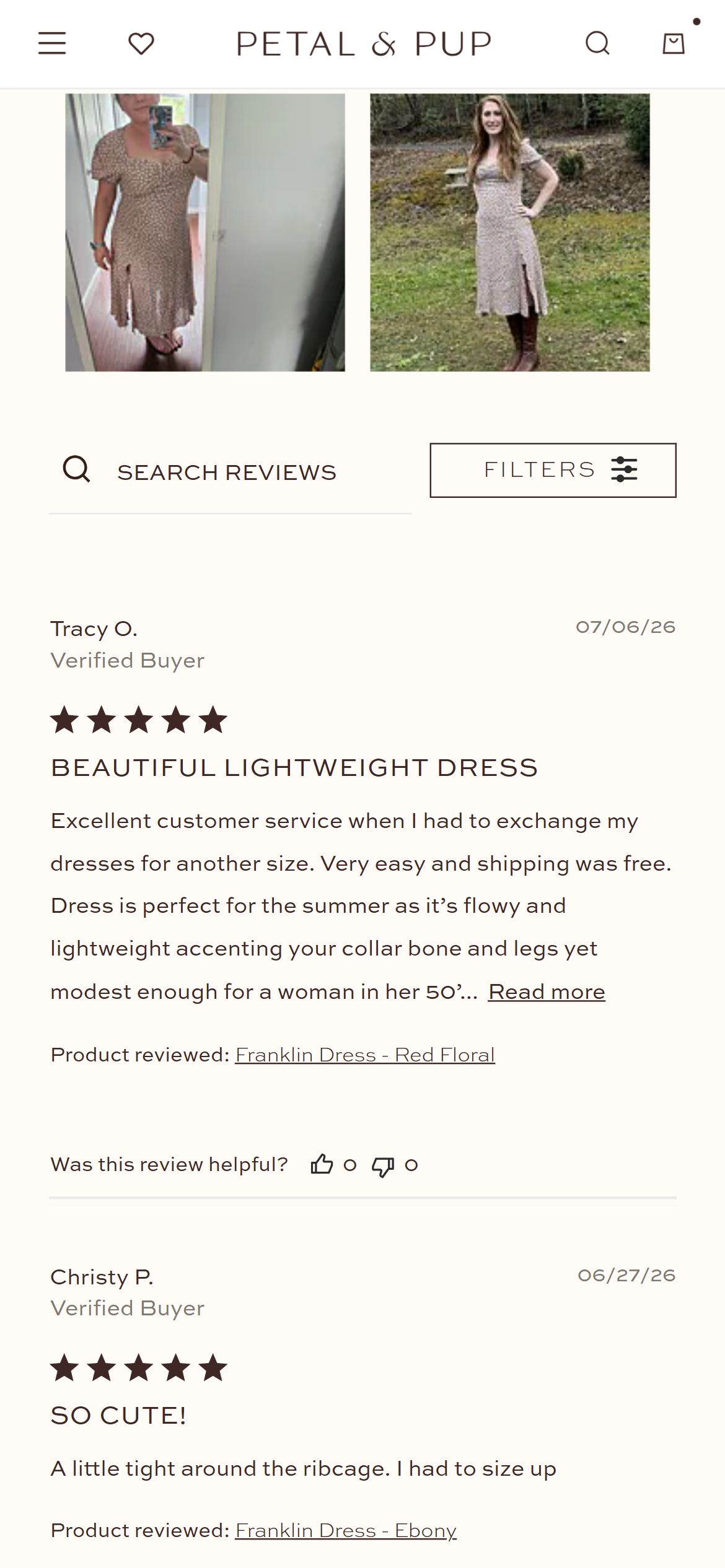Open the shopping bag cart

tap(674, 43)
